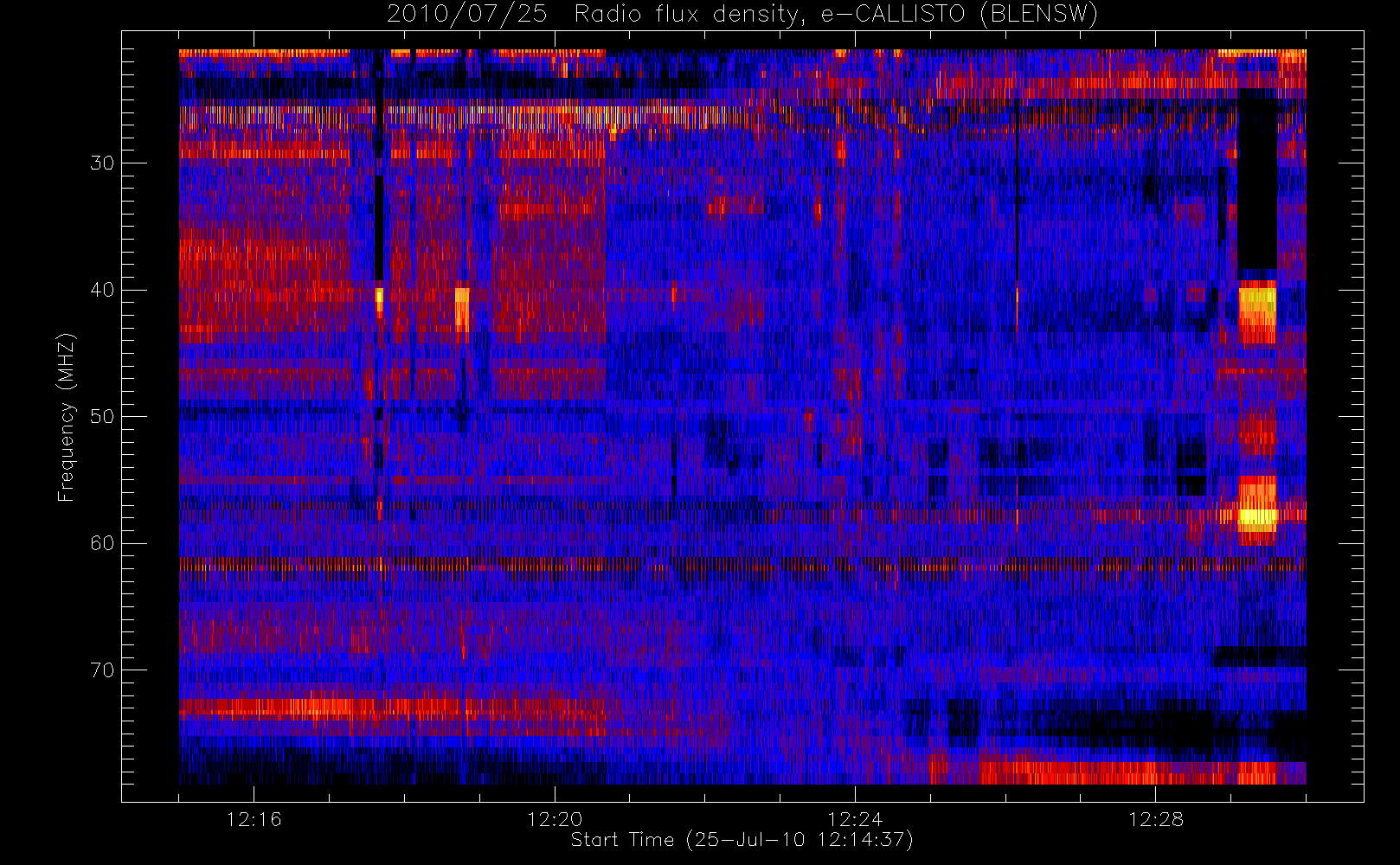Image resolution: width=1400 pixels, height=865 pixels.
Task: Click the 40 MHz frequency tick label
Action: 102,290
